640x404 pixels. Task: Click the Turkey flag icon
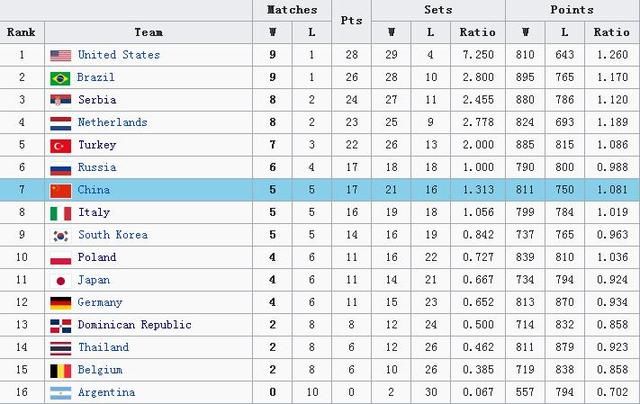[60, 145]
